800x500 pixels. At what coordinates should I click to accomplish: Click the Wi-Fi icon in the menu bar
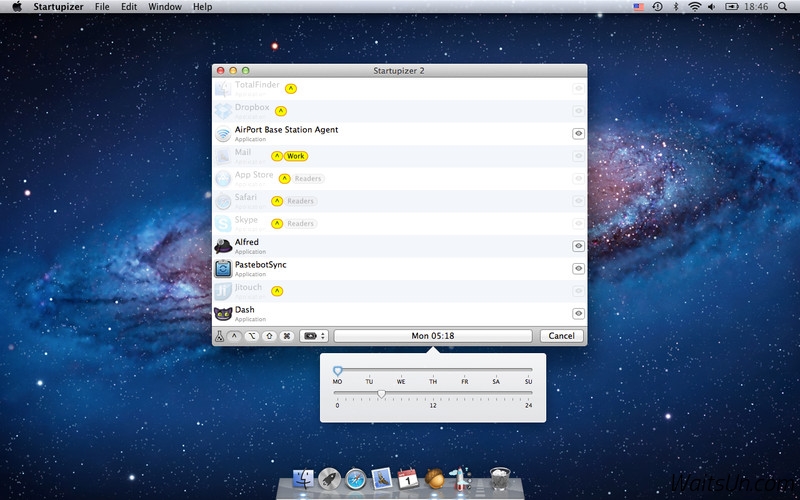point(694,7)
